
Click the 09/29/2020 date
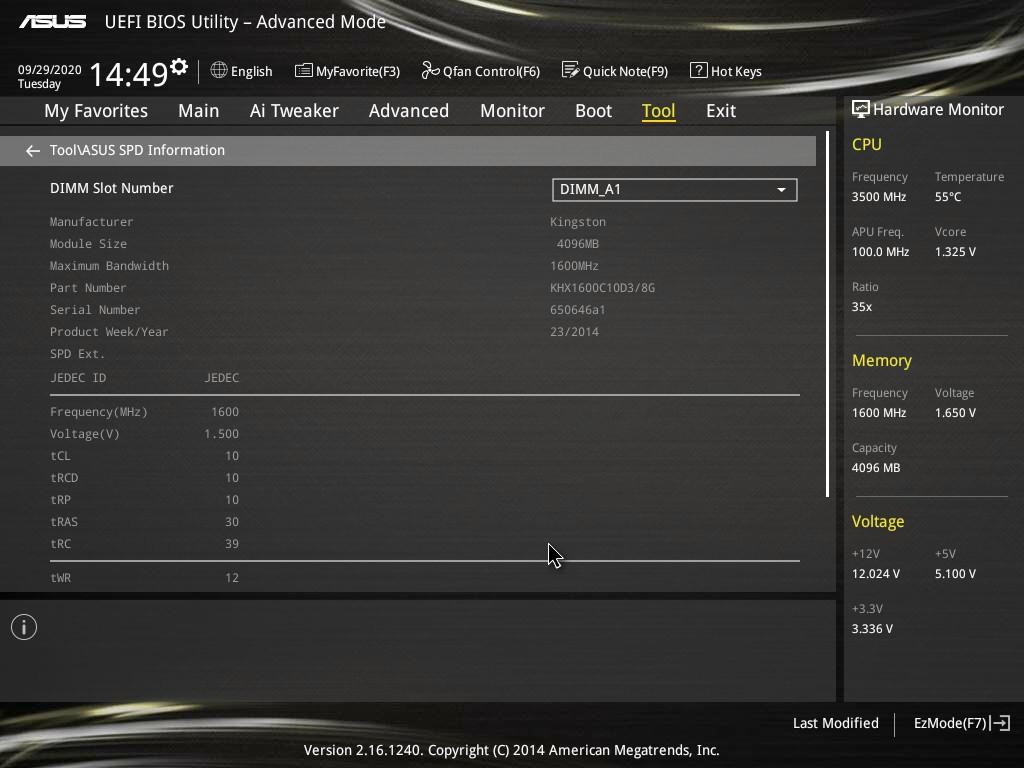click(x=50, y=69)
